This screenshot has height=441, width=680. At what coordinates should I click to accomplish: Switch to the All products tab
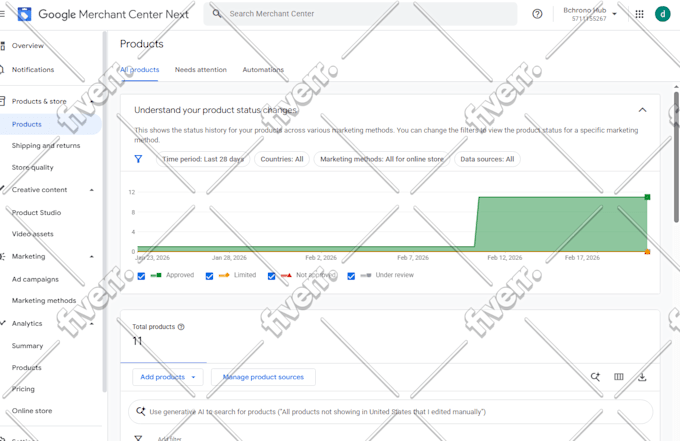click(x=140, y=70)
